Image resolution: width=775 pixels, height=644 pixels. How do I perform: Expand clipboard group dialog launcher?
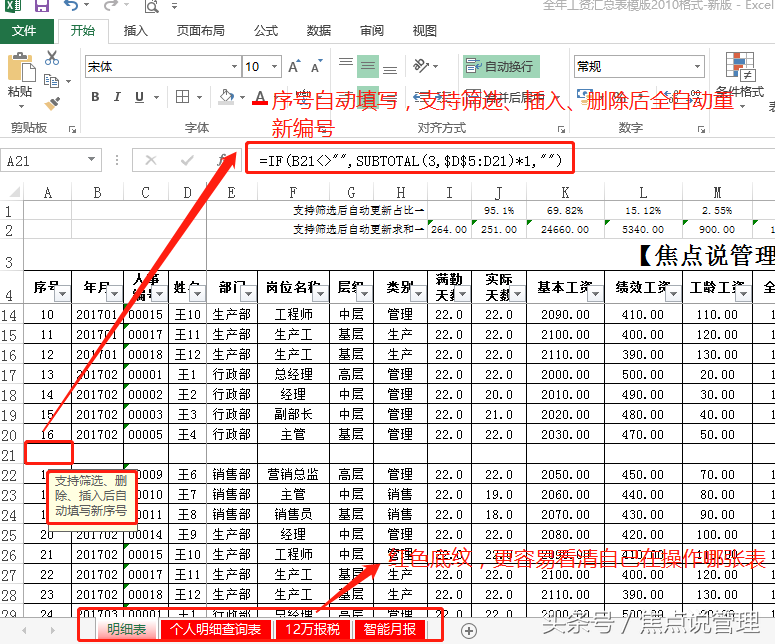72,129
